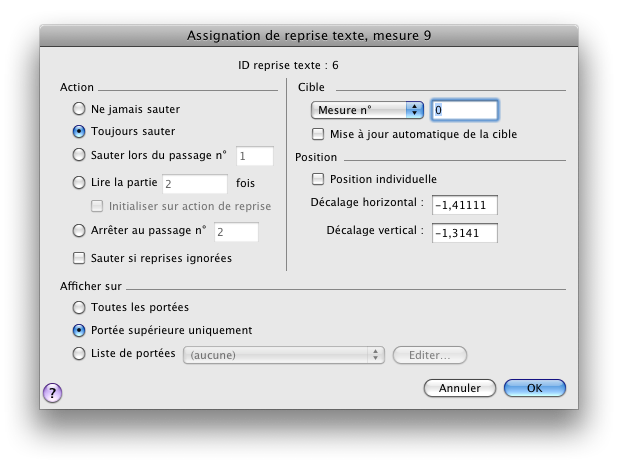618x464 pixels.
Task: Open the 'Mesure n°' dropdown
Action: click(367, 109)
